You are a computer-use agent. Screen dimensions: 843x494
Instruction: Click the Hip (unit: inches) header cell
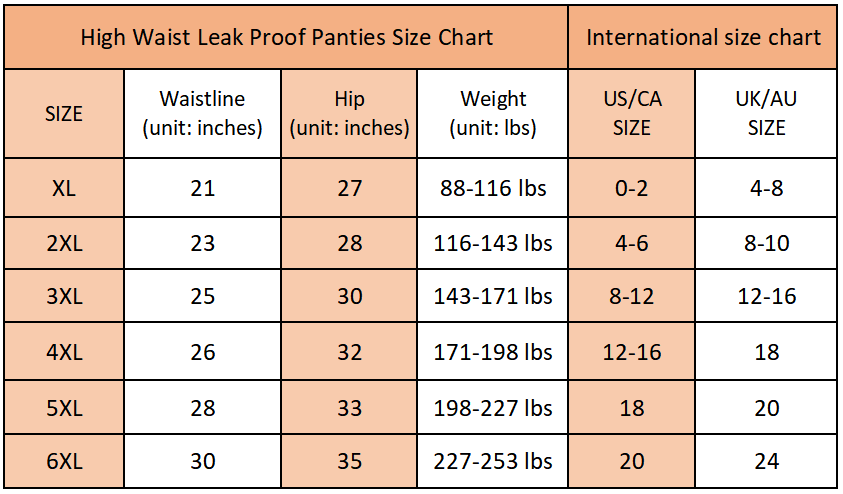point(349,113)
